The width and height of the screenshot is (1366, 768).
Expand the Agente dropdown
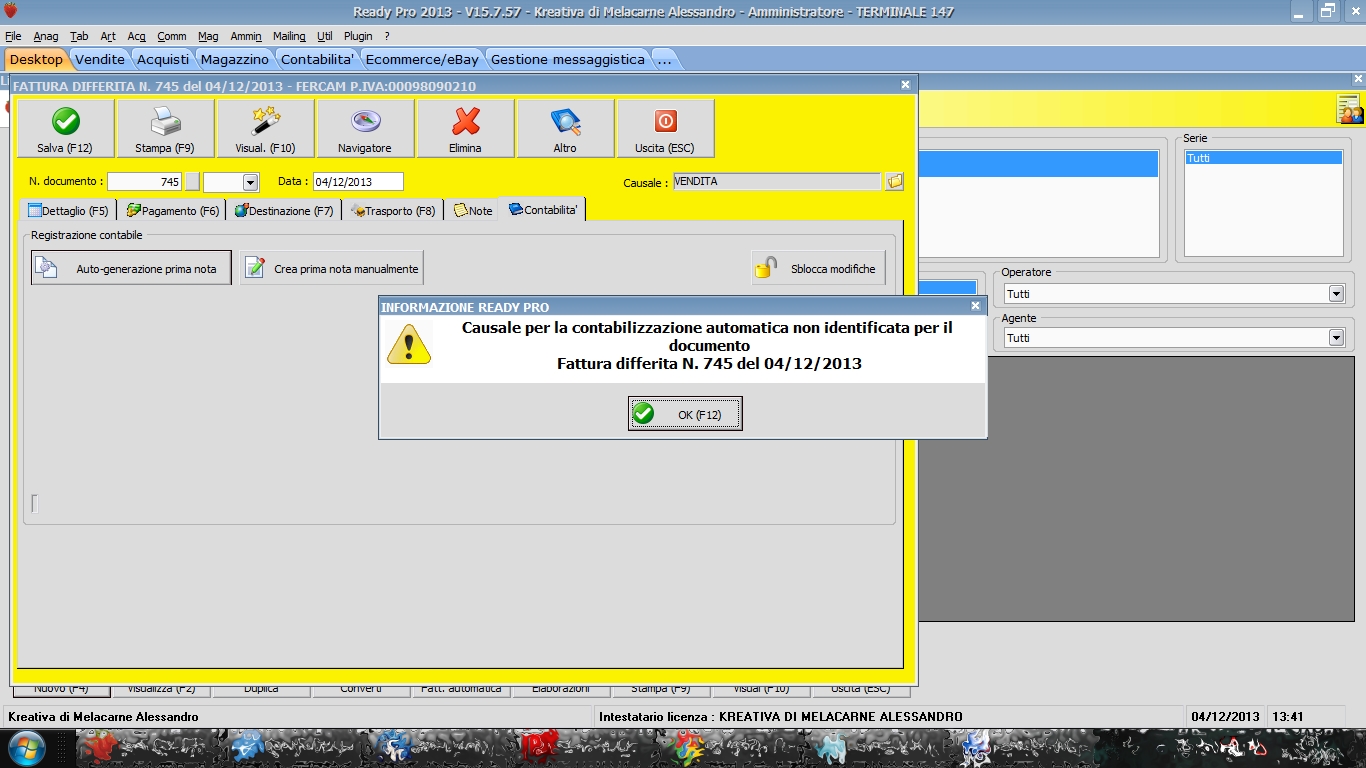[x=1336, y=338]
